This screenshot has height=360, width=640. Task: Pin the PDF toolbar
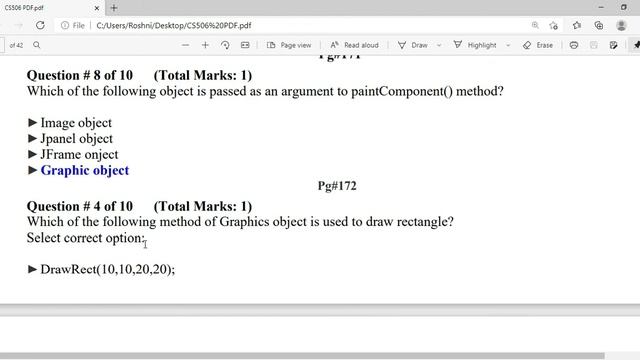[x=636, y=45]
